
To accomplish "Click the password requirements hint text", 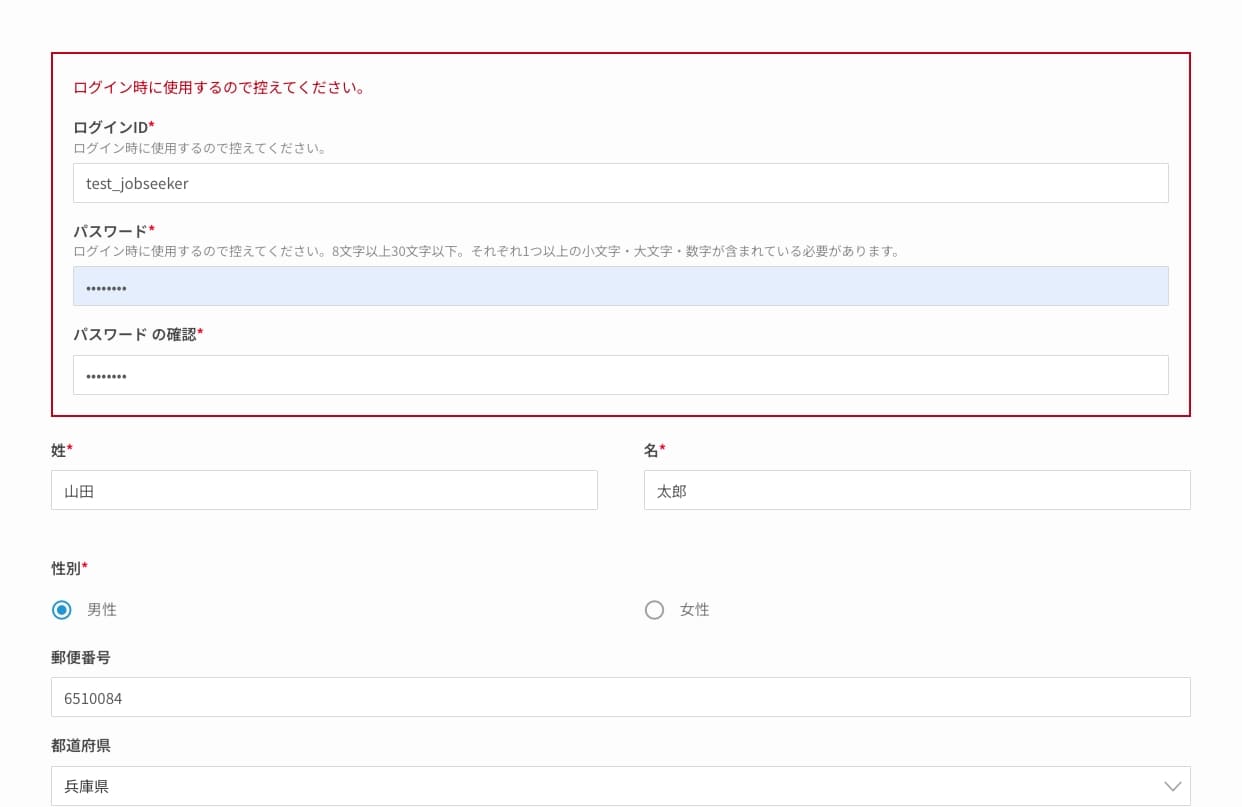I will pyautogui.click(x=486, y=251).
